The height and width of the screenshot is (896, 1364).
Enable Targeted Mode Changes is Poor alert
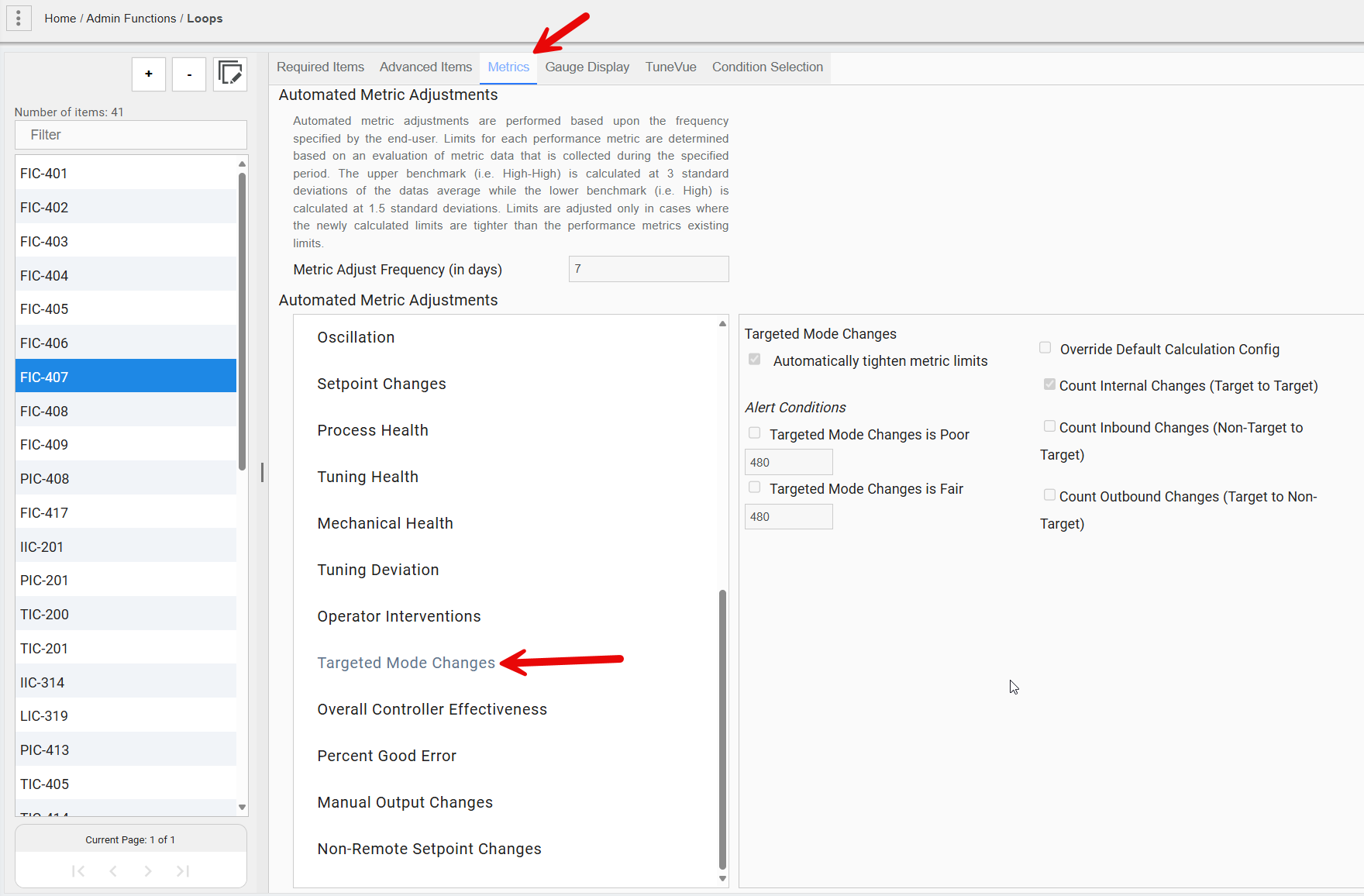tap(754, 433)
